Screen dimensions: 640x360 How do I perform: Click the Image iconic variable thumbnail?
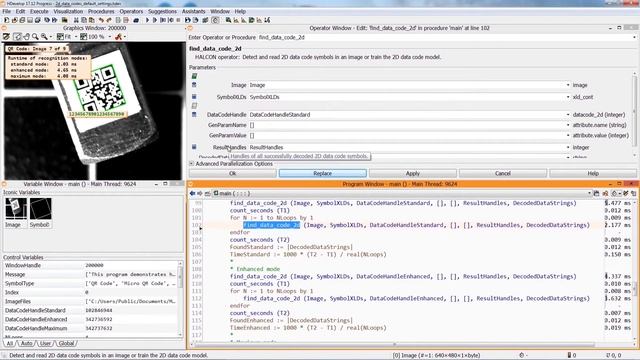click(x=16, y=209)
